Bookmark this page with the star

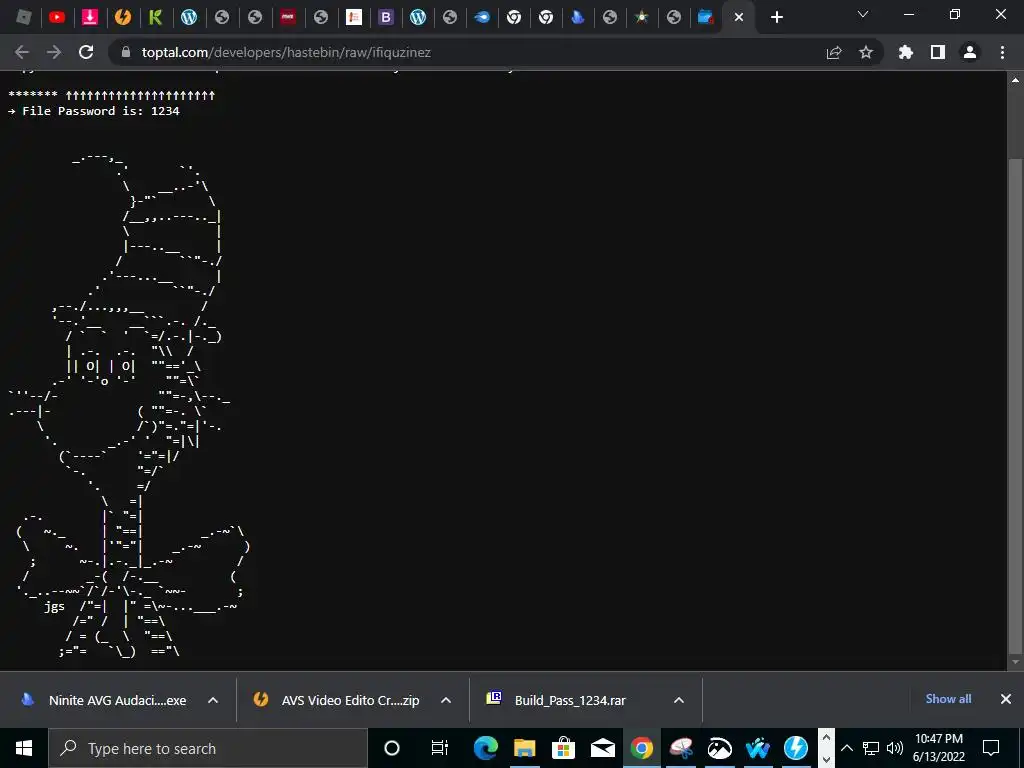pos(866,52)
